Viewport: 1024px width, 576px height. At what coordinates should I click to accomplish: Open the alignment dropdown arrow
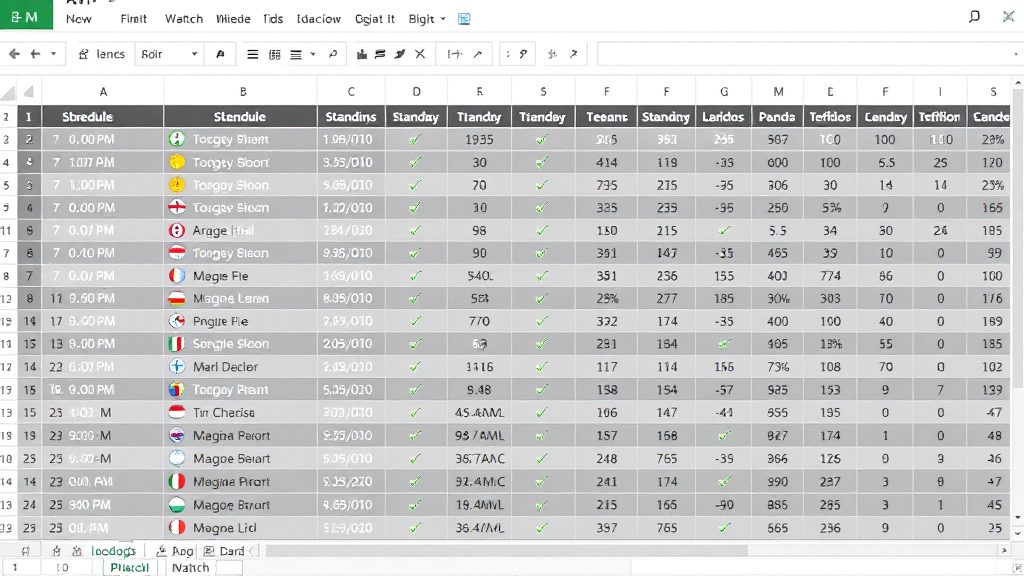tap(313, 54)
